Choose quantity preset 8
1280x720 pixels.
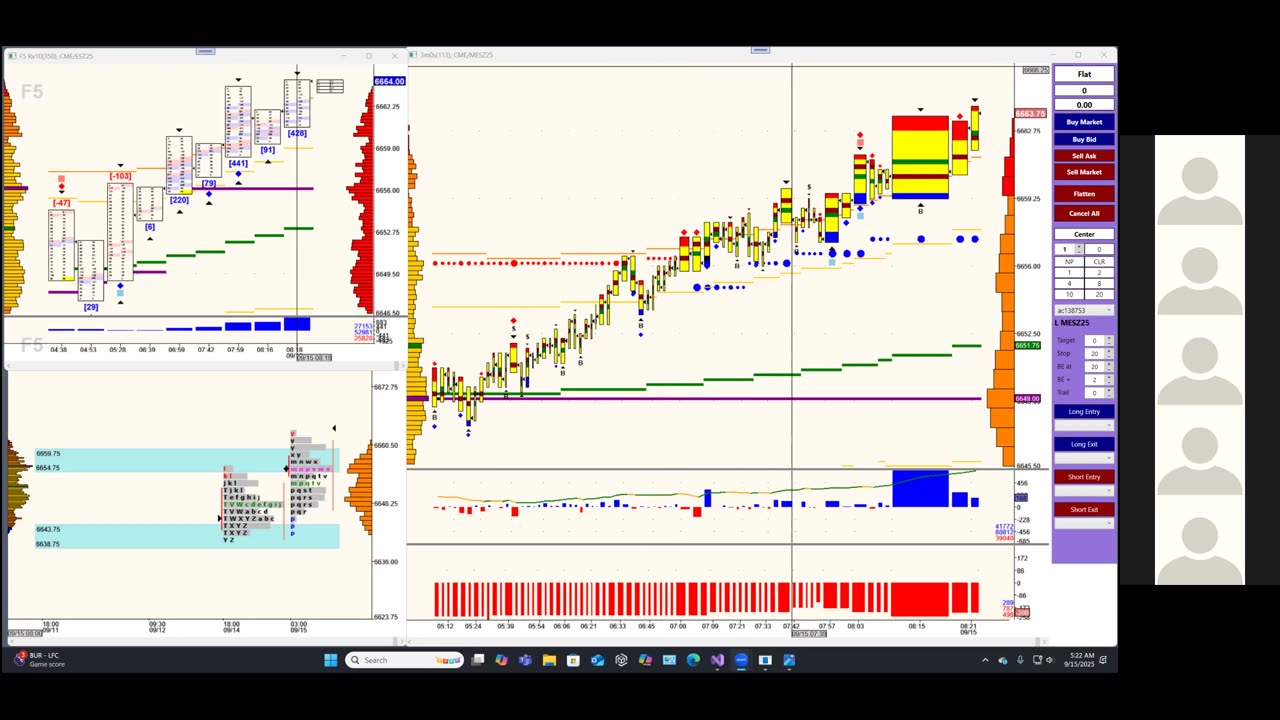click(x=1099, y=283)
